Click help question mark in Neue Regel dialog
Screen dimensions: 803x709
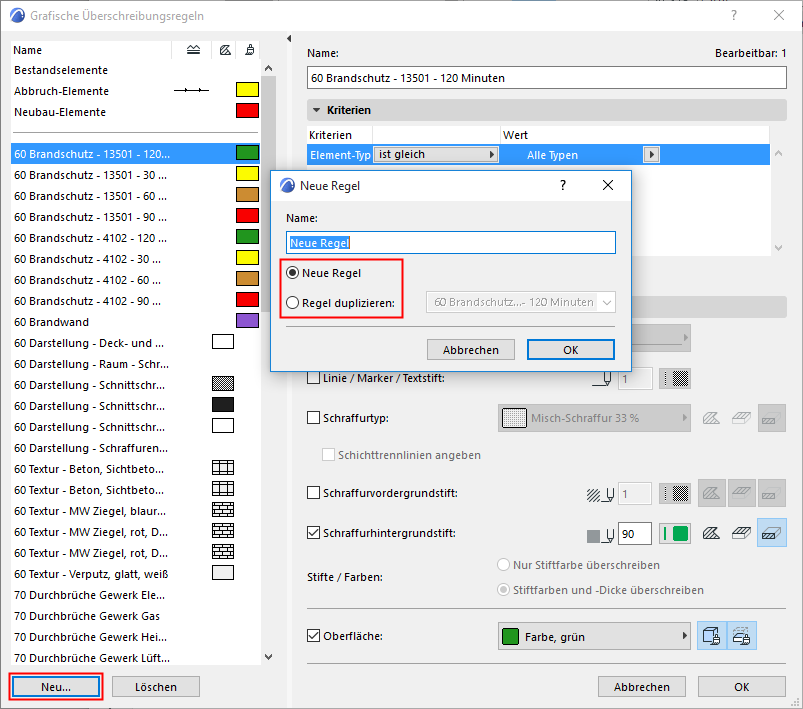click(x=563, y=185)
